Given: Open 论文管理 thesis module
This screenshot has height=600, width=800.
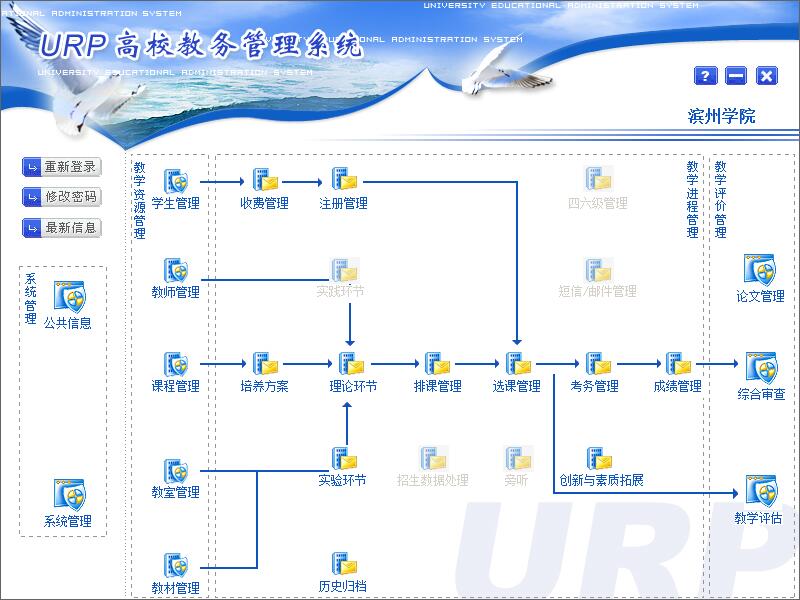Looking at the screenshot, I should (x=760, y=271).
